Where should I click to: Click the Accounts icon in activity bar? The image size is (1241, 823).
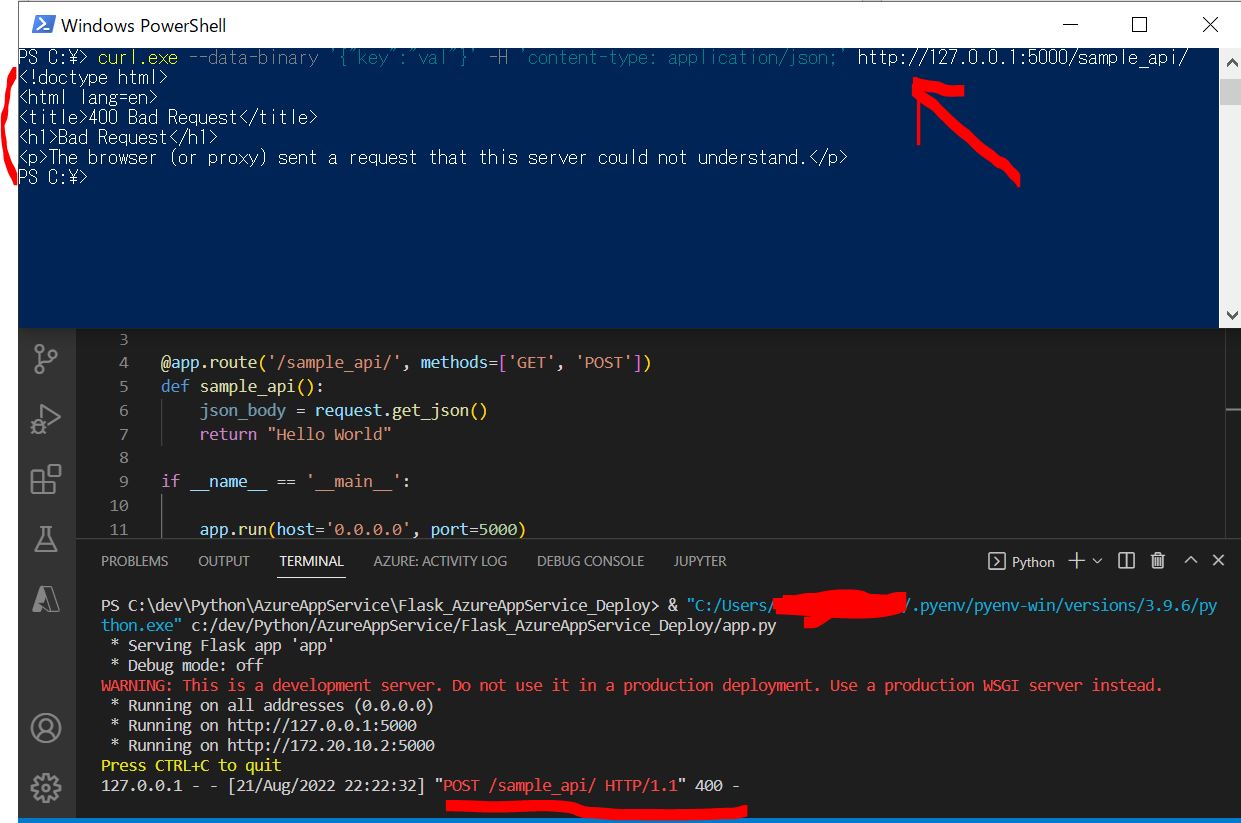46,727
